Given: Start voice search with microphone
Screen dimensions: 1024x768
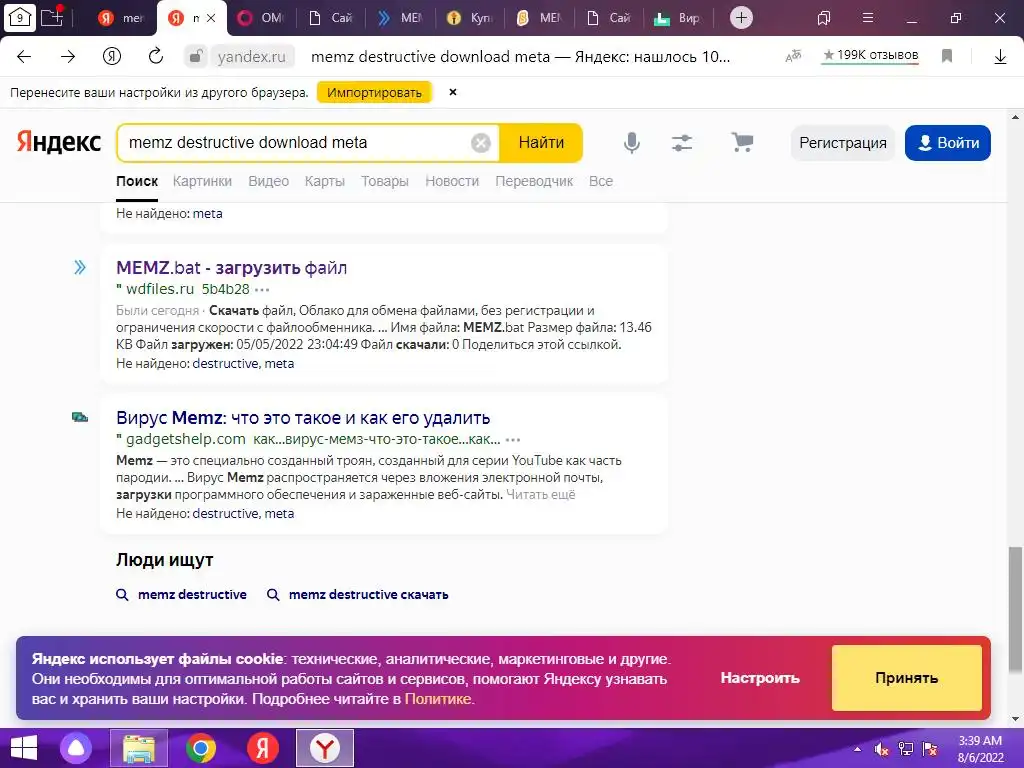Looking at the screenshot, I should coord(632,142).
